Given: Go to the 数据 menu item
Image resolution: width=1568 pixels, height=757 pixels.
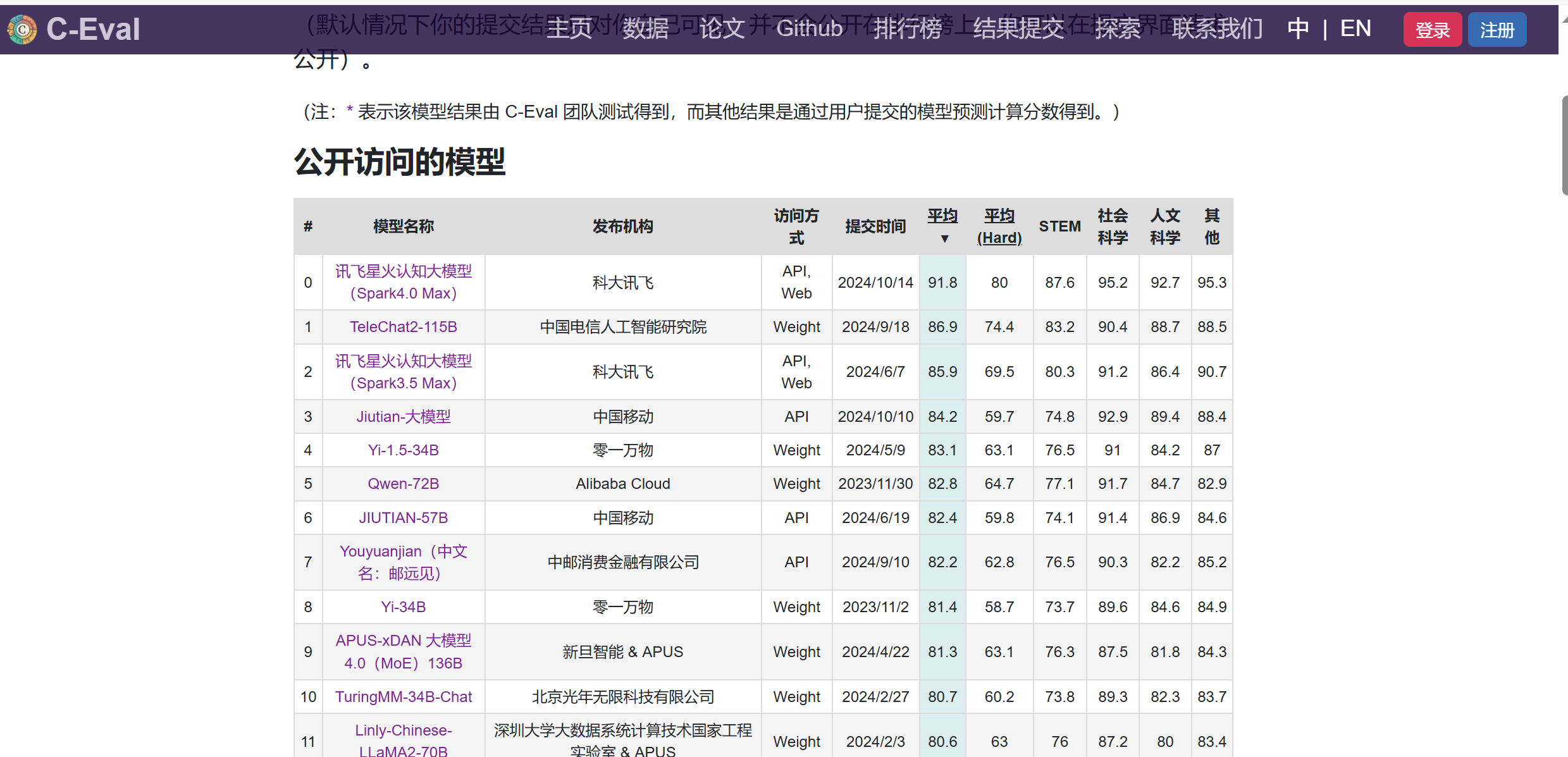Looking at the screenshot, I should (645, 28).
